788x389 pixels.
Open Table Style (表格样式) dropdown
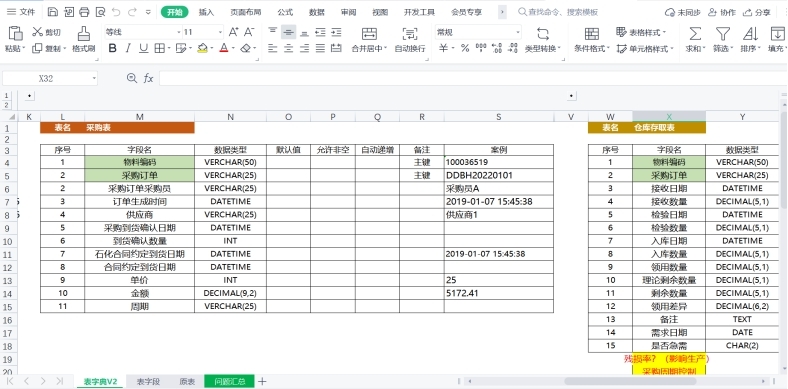[641, 32]
